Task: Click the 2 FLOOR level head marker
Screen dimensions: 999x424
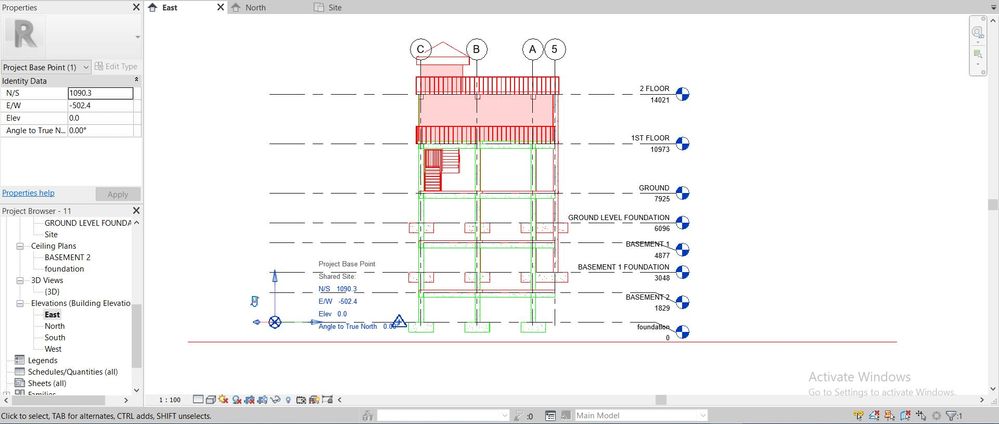Action: [x=682, y=94]
